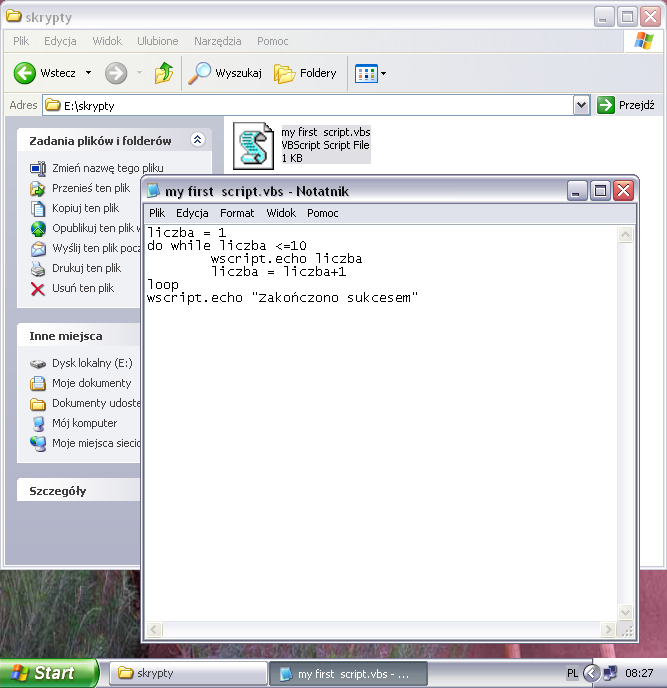Click the Usuń ten plik delete icon
The width and height of the screenshot is (667, 688).
pyautogui.click(x=38, y=288)
